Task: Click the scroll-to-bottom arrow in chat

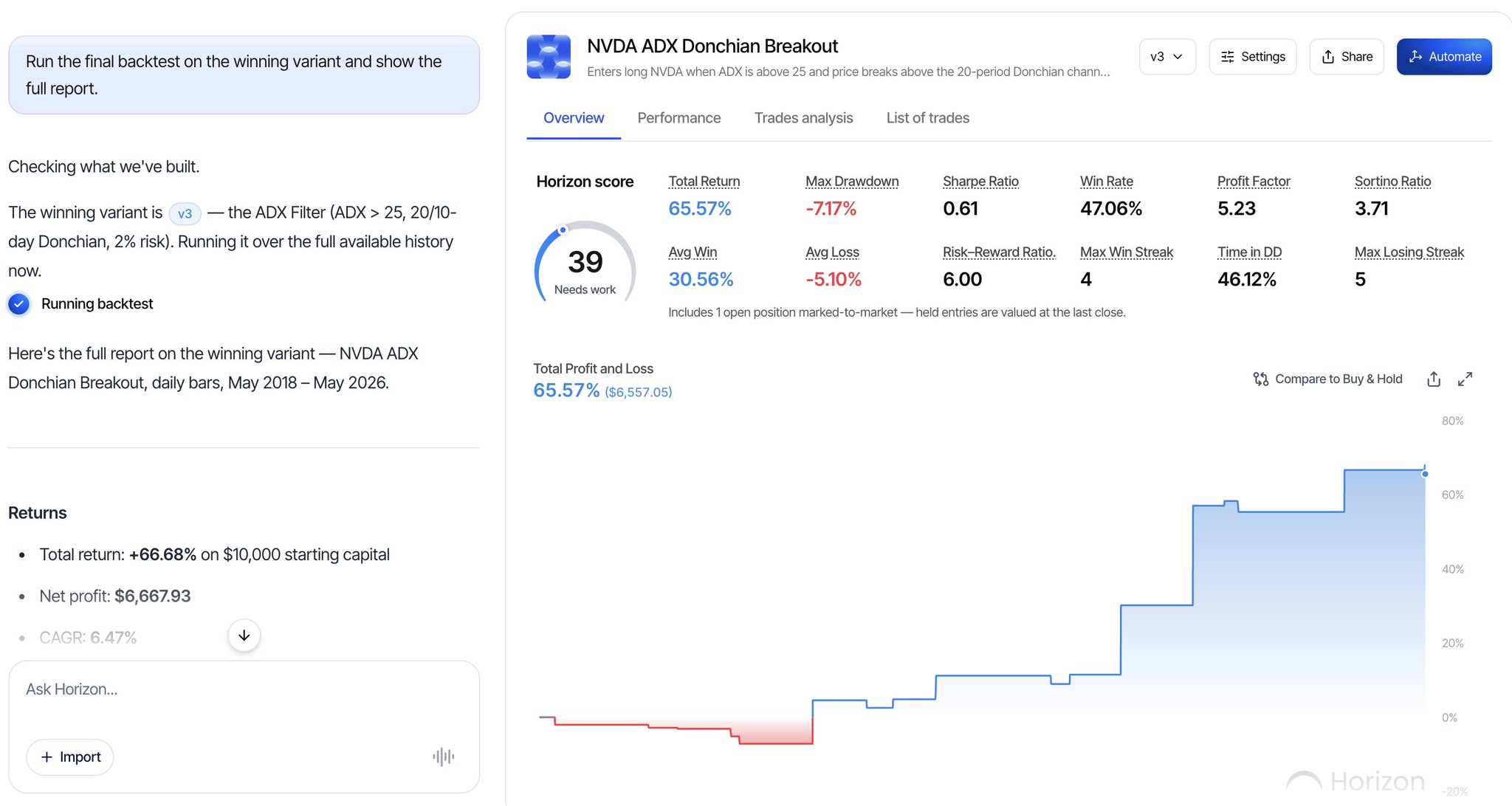Action: click(x=244, y=635)
